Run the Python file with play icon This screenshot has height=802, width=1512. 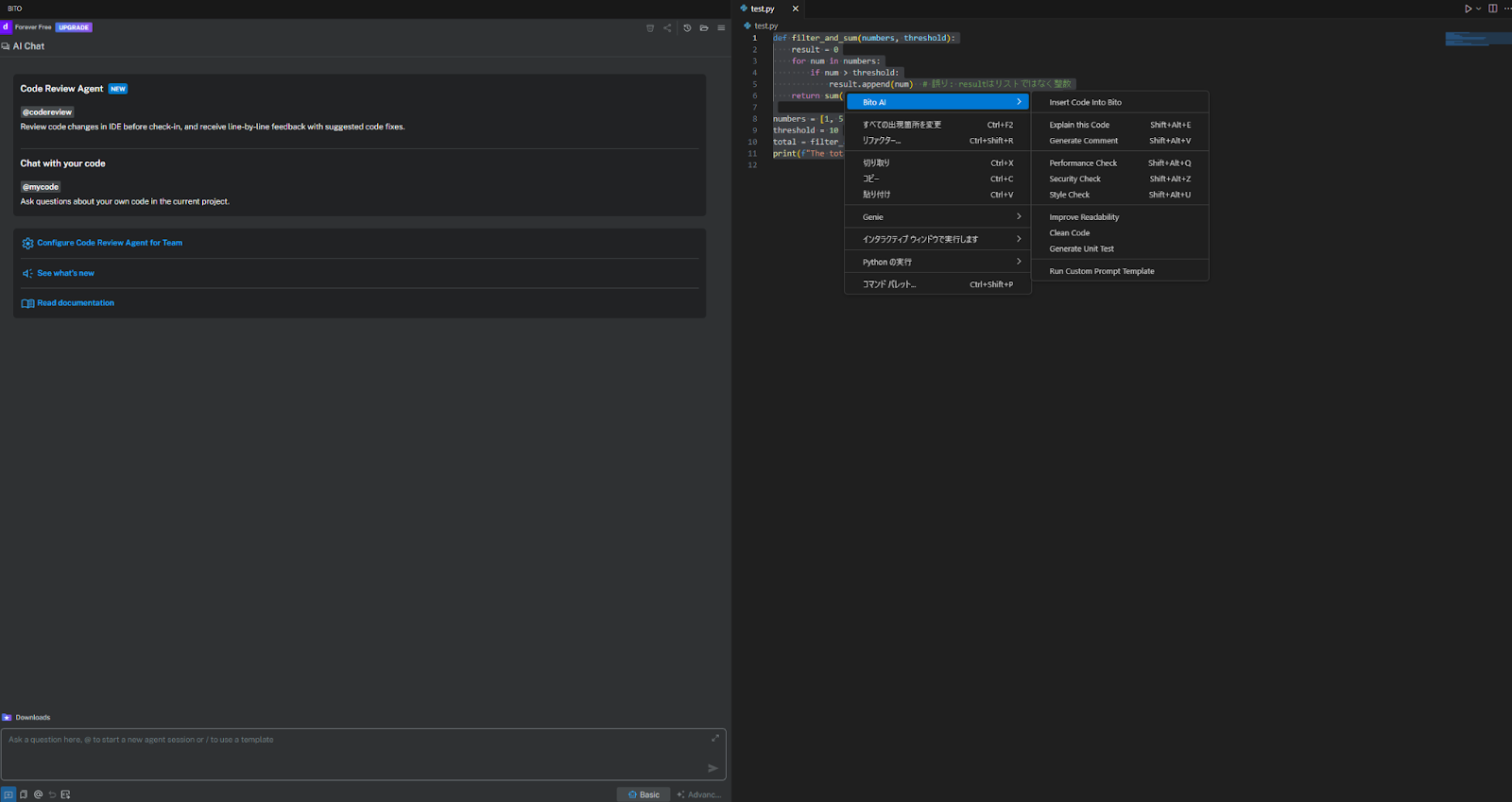(x=1468, y=9)
